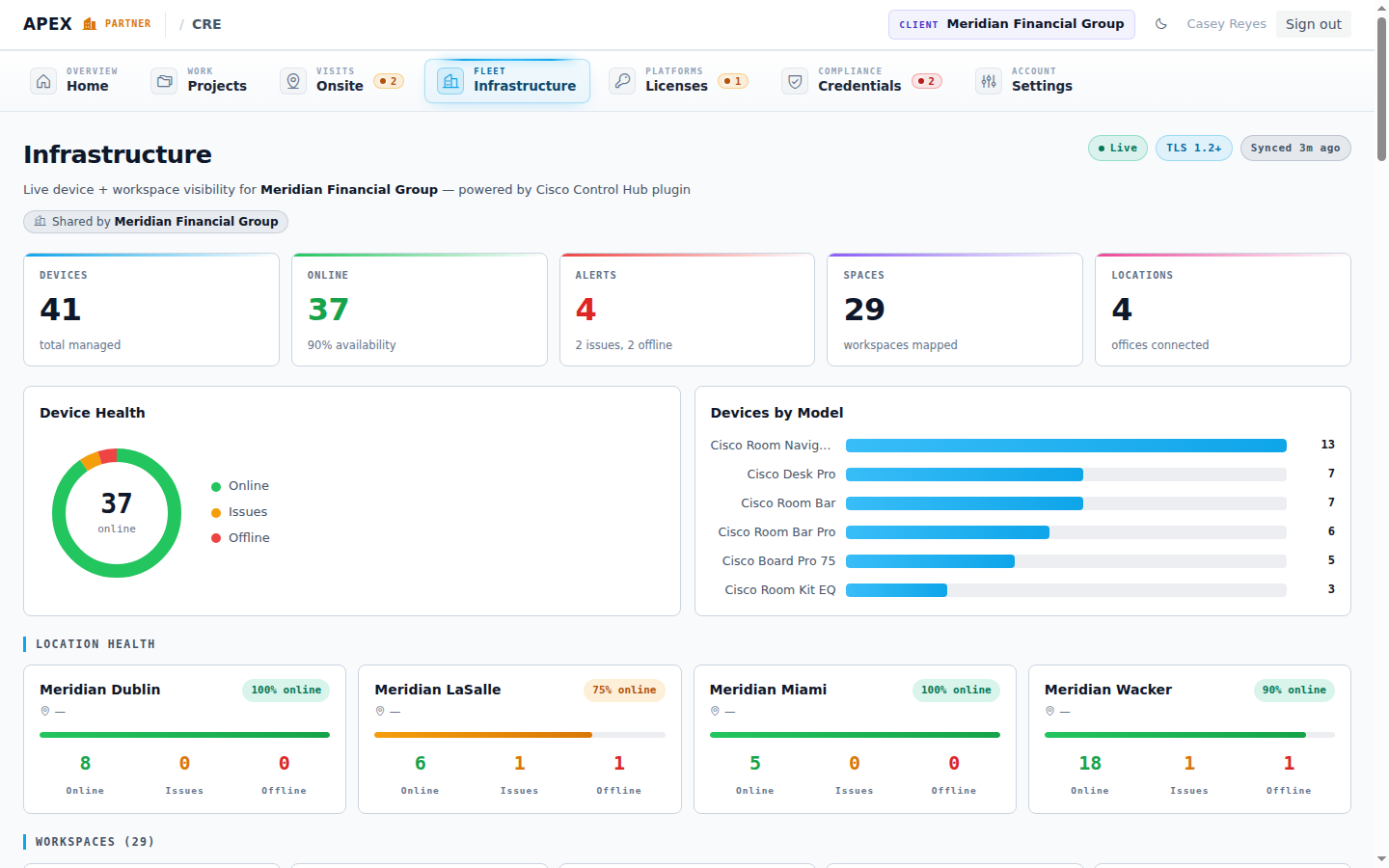Click the Meridian Miami location pin icon
This screenshot has width=1389, height=868.
pos(715,711)
